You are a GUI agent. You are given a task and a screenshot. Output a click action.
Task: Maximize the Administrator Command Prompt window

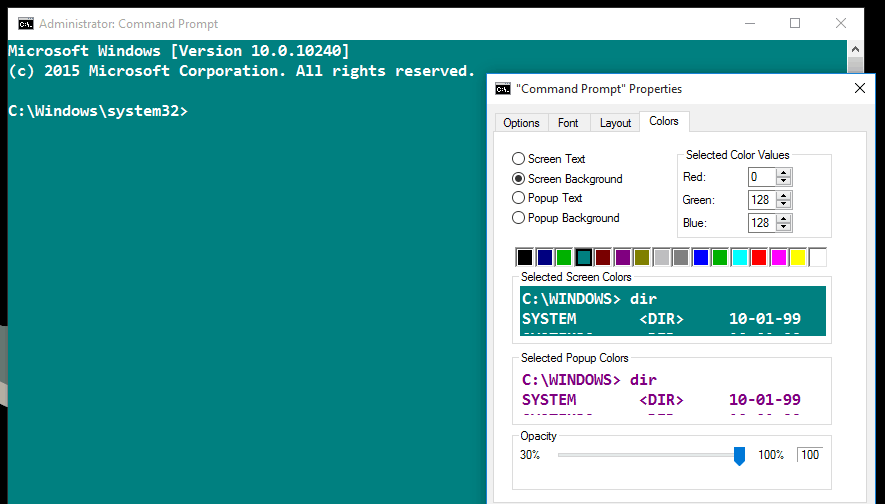click(x=795, y=23)
